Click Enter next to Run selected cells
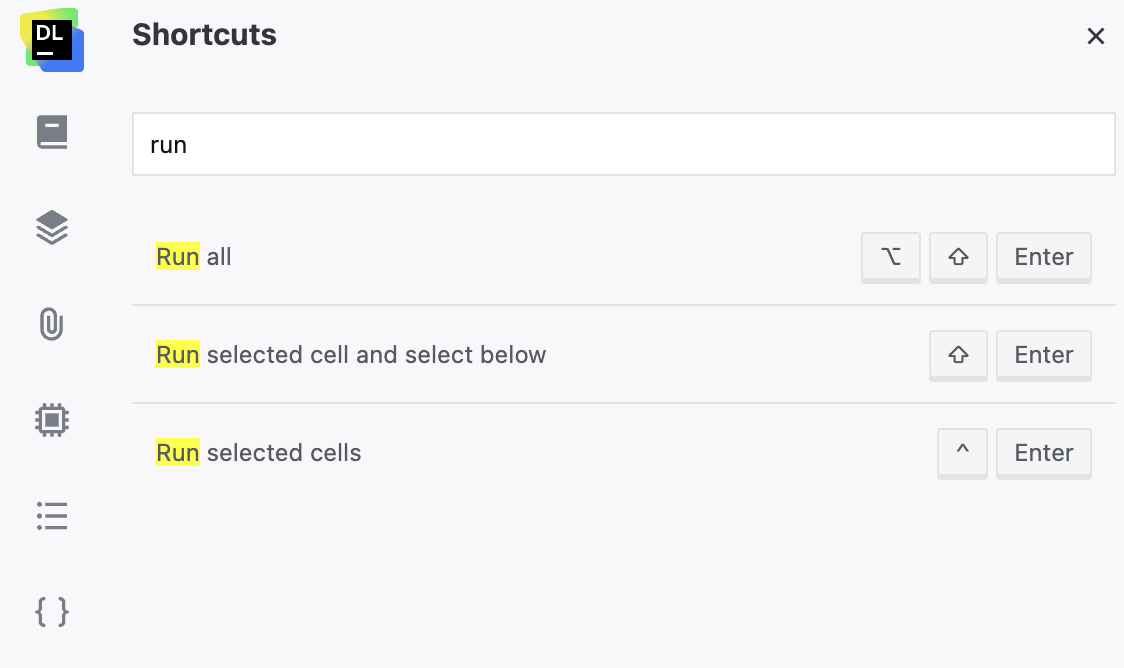The height and width of the screenshot is (668, 1124). click(x=1043, y=453)
